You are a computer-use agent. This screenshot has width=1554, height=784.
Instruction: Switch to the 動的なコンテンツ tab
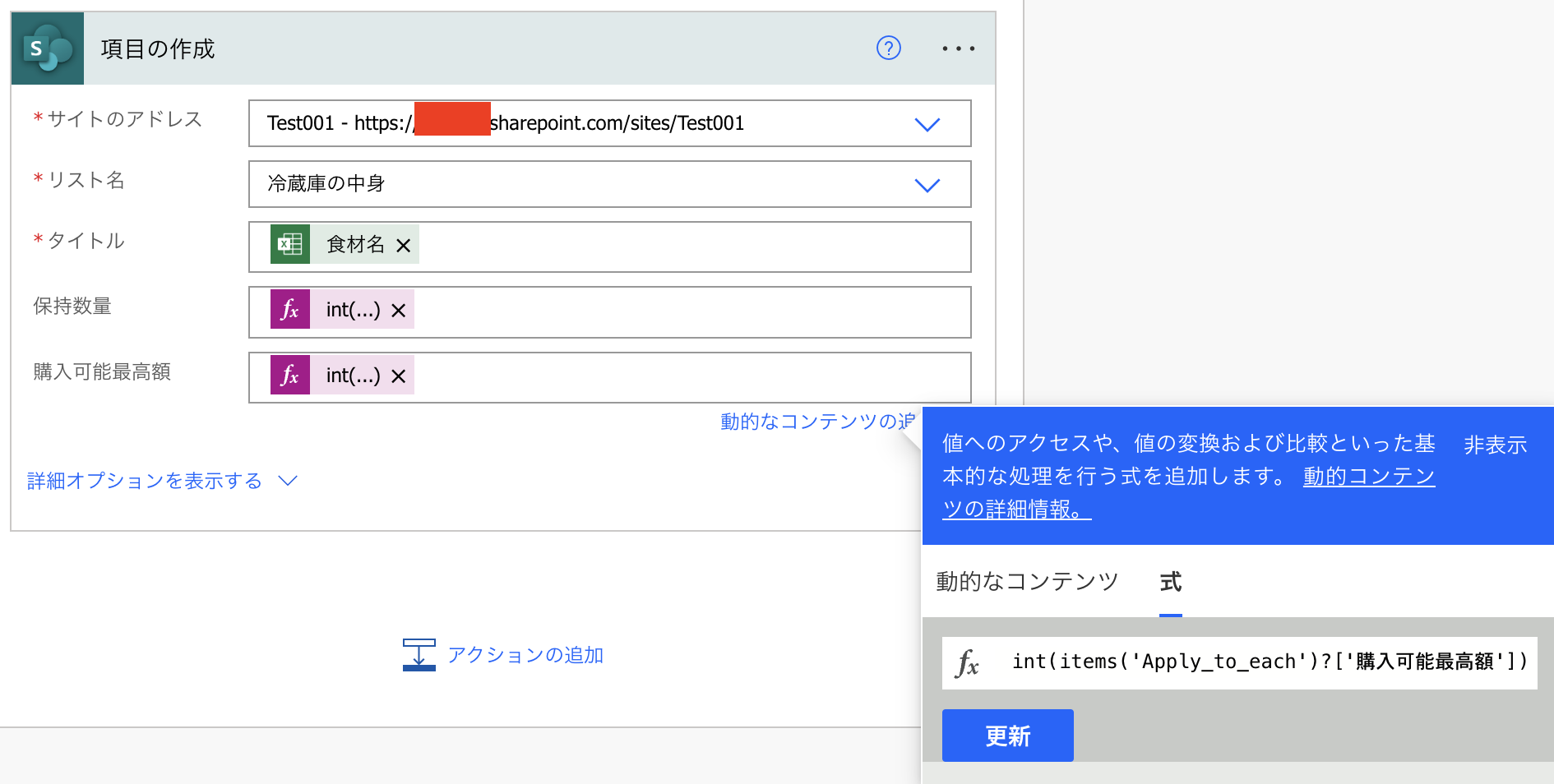1028,582
